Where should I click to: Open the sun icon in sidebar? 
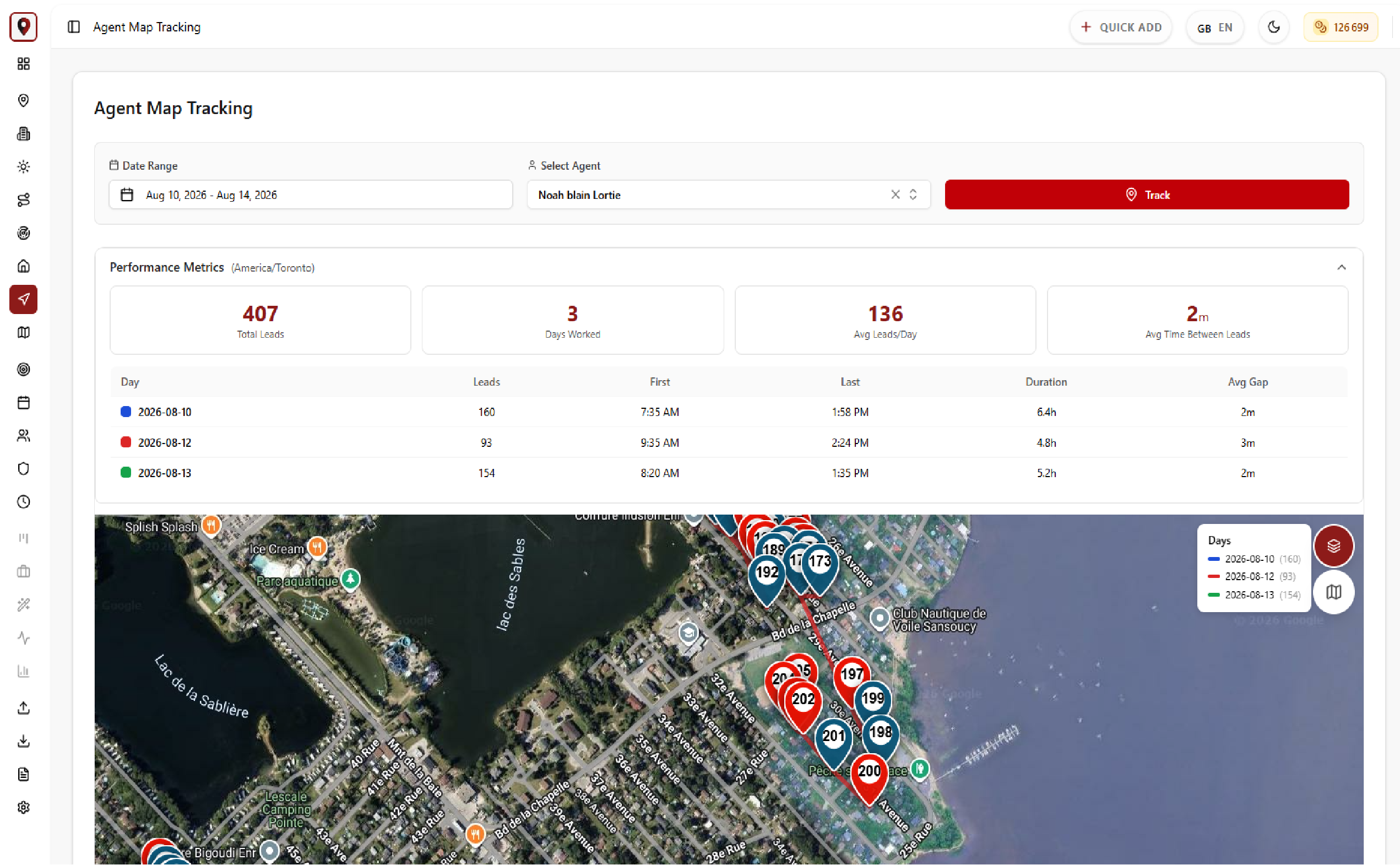pos(24,167)
